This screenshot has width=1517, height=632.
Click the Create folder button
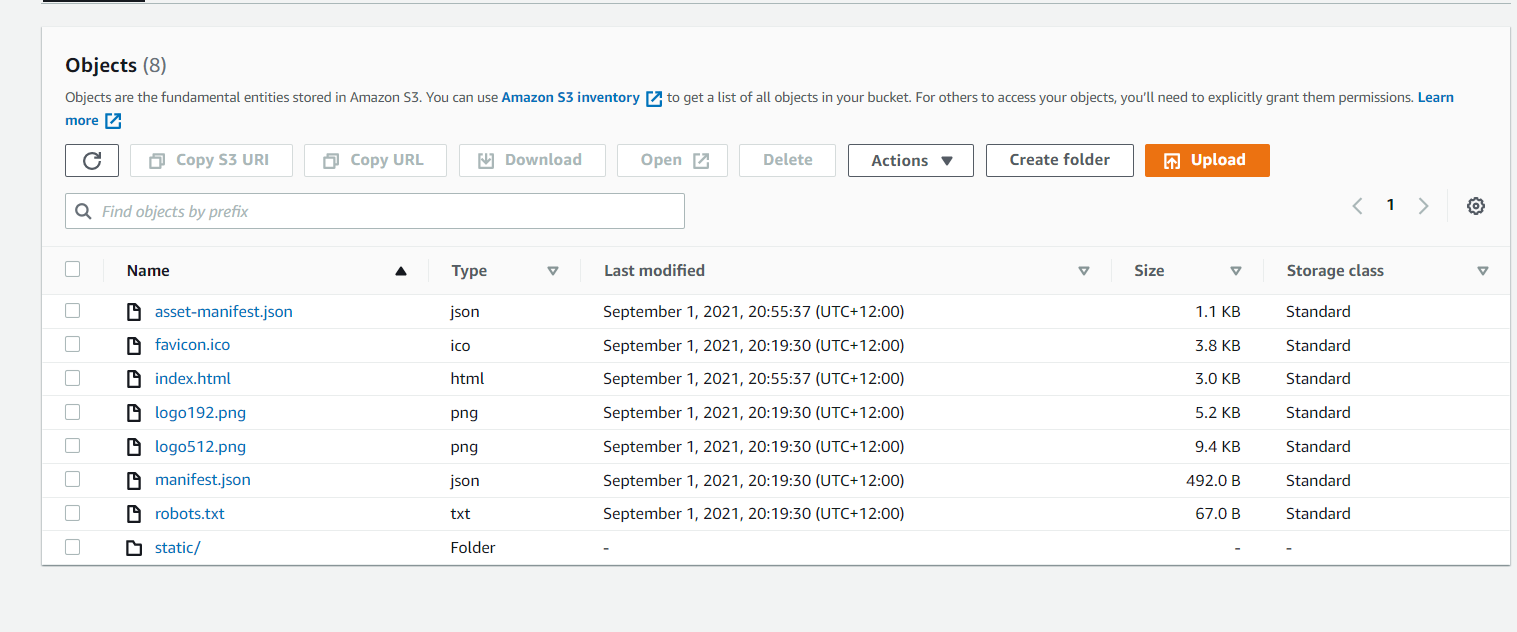[x=1059, y=160]
